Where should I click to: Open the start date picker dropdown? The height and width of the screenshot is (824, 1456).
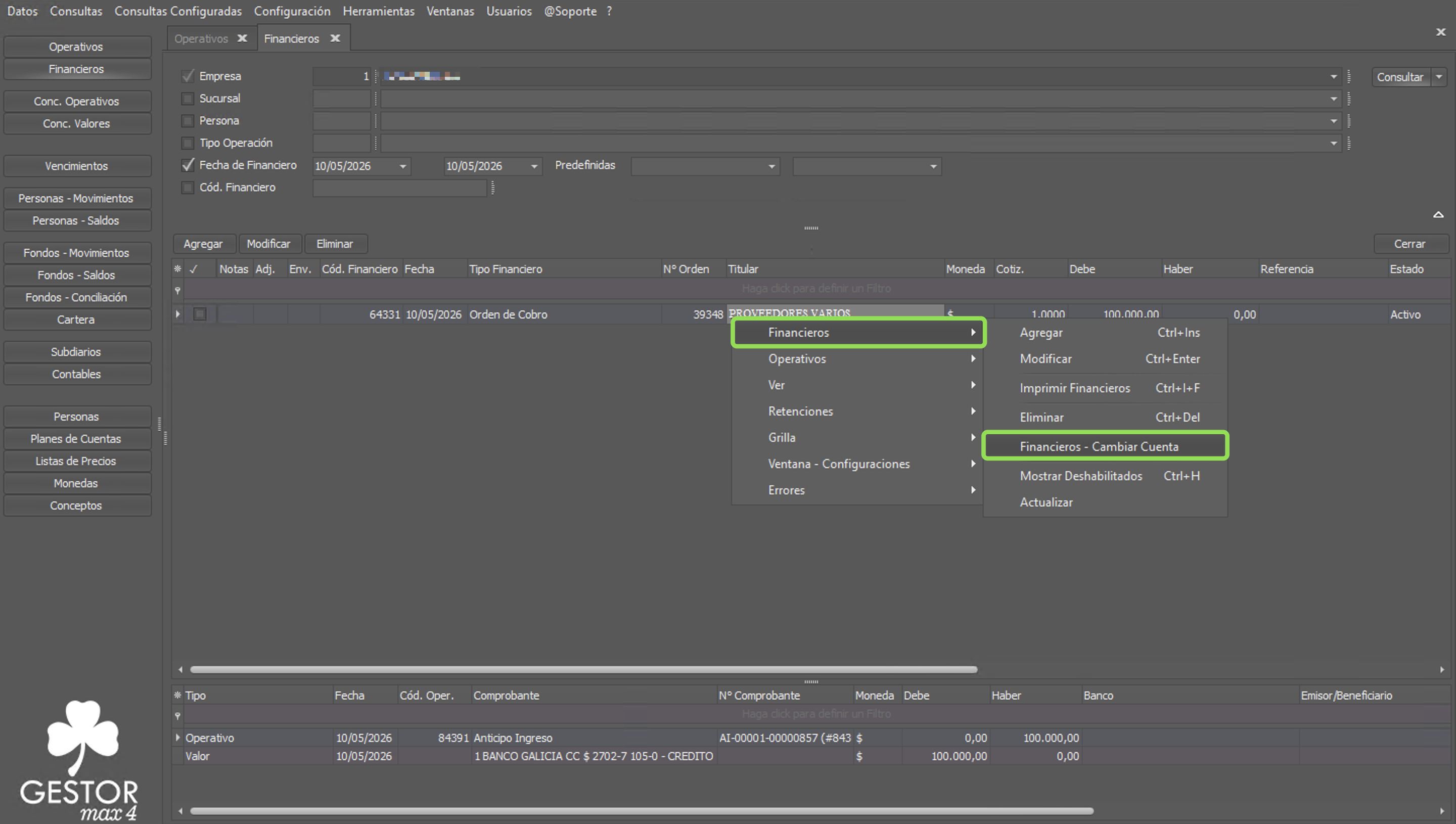tap(403, 166)
